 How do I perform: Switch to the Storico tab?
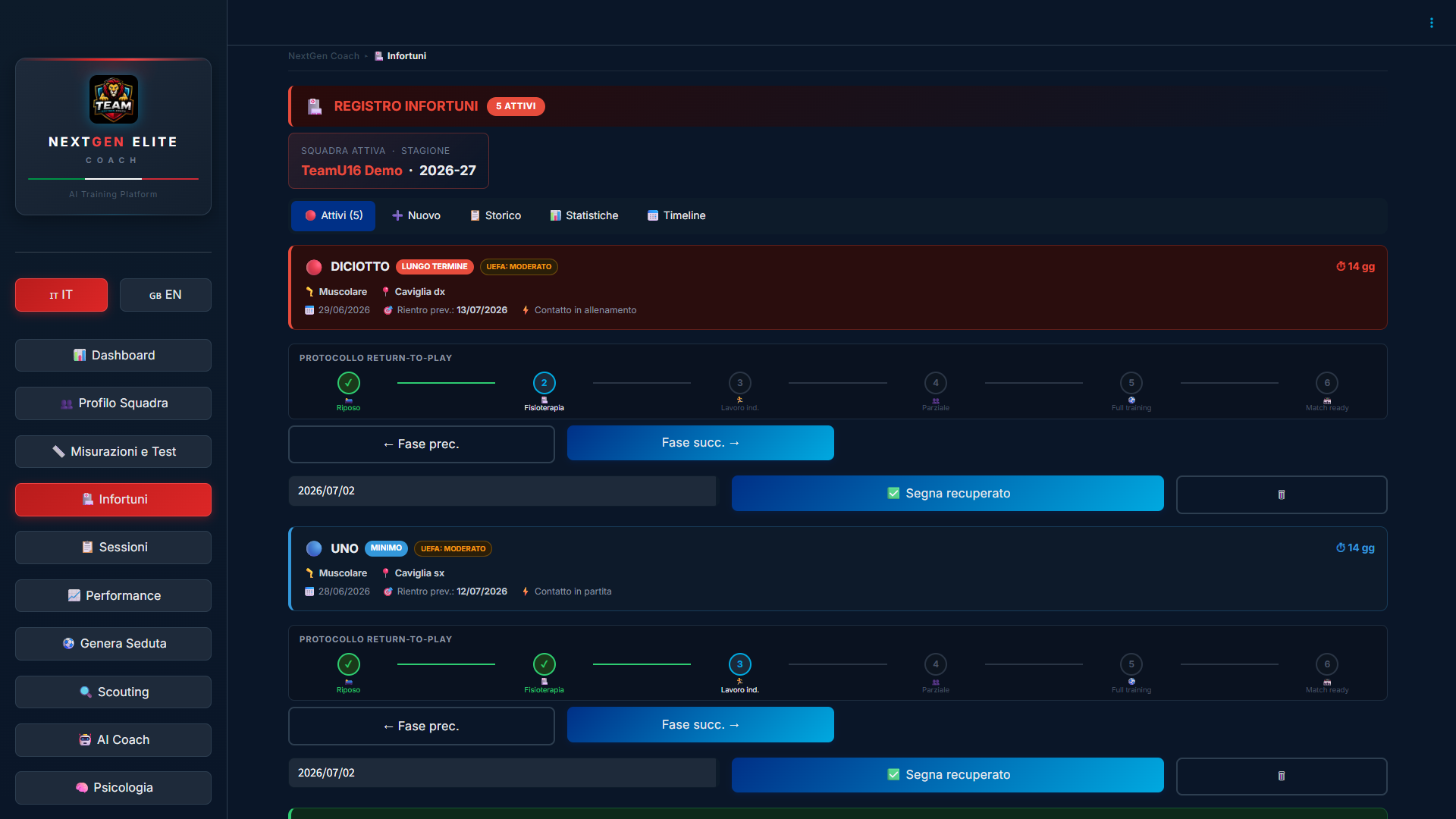(x=495, y=215)
